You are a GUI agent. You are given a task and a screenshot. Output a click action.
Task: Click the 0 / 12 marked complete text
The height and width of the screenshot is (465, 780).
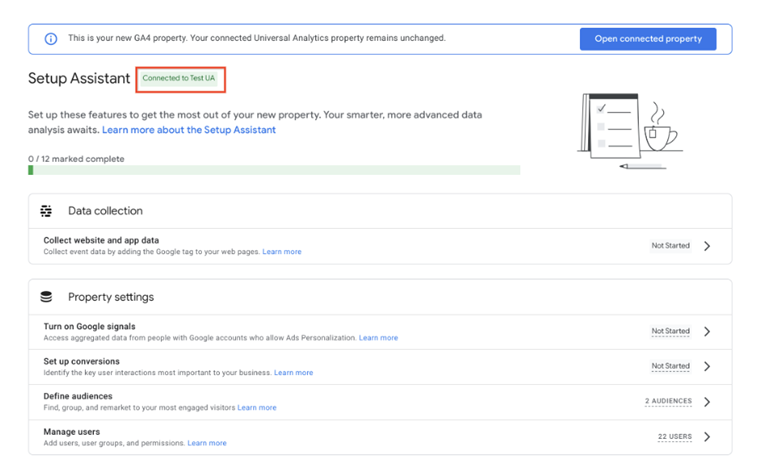(x=76, y=159)
